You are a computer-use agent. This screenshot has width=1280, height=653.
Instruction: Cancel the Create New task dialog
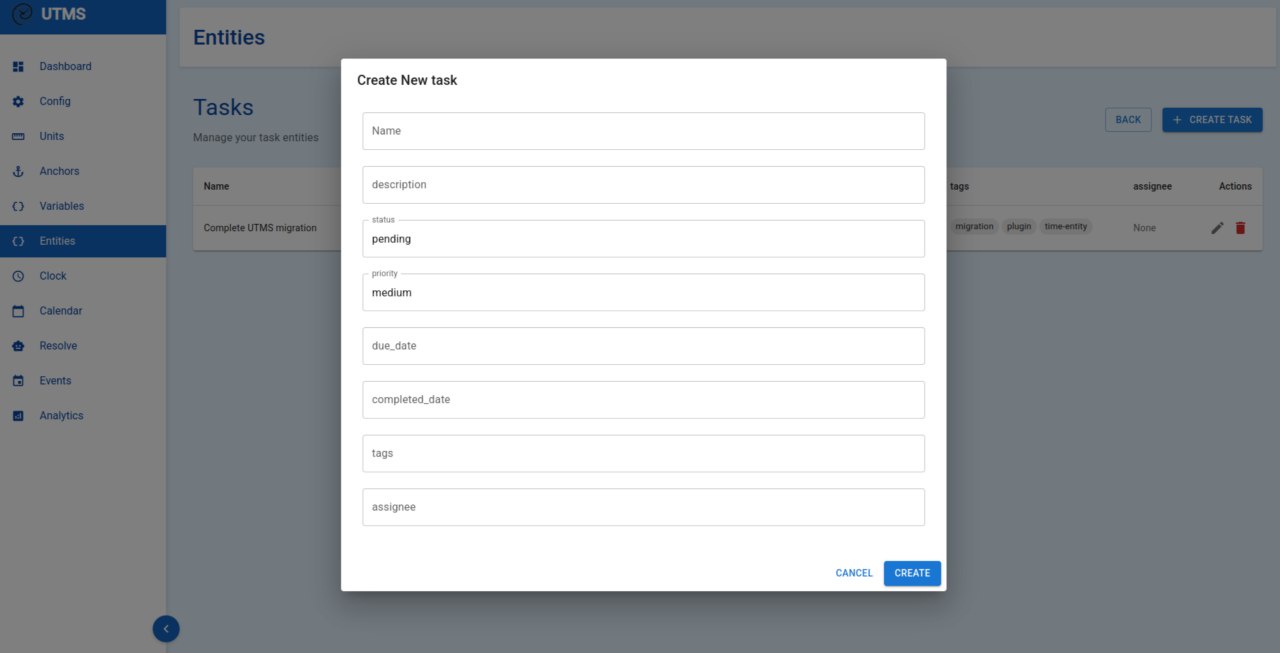pyautogui.click(x=854, y=573)
